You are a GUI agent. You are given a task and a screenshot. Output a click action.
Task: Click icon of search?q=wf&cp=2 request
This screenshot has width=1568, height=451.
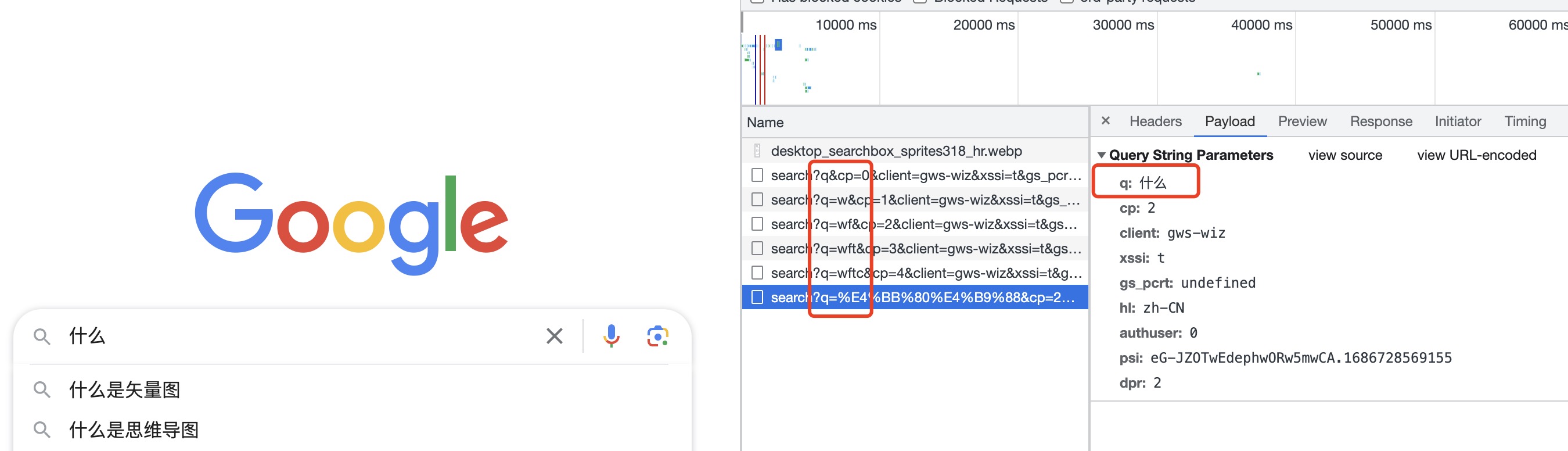(x=757, y=224)
